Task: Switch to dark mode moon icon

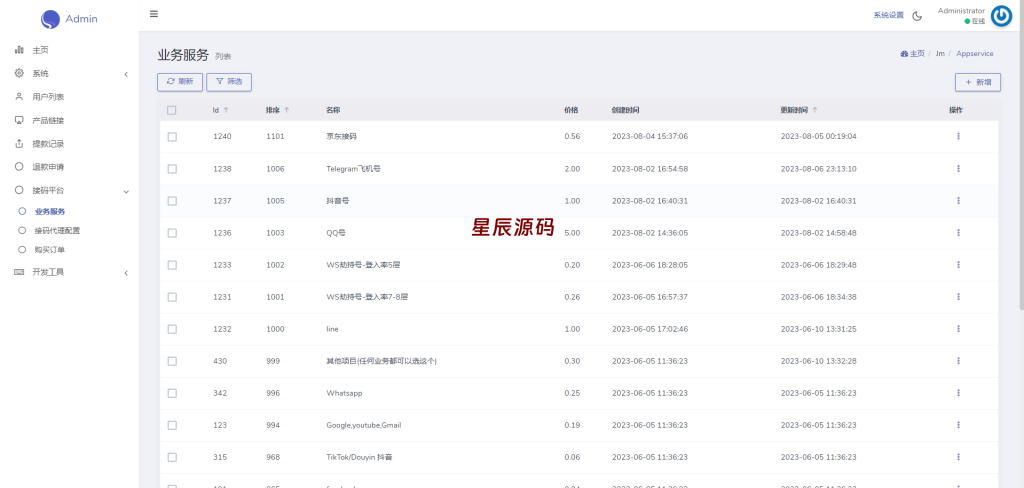Action: click(x=917, y=16)
